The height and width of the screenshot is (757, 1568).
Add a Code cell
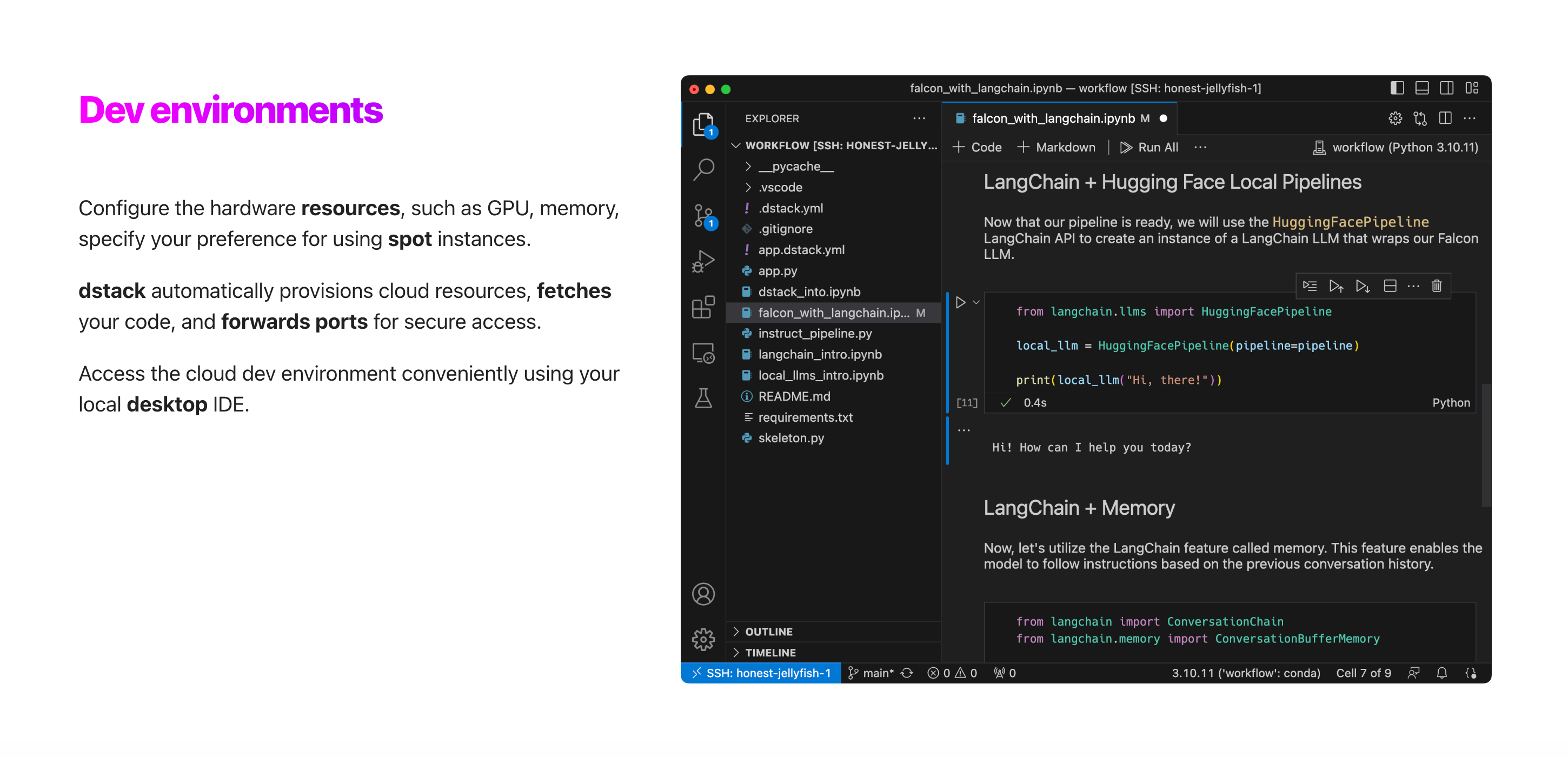click(977, 147)
